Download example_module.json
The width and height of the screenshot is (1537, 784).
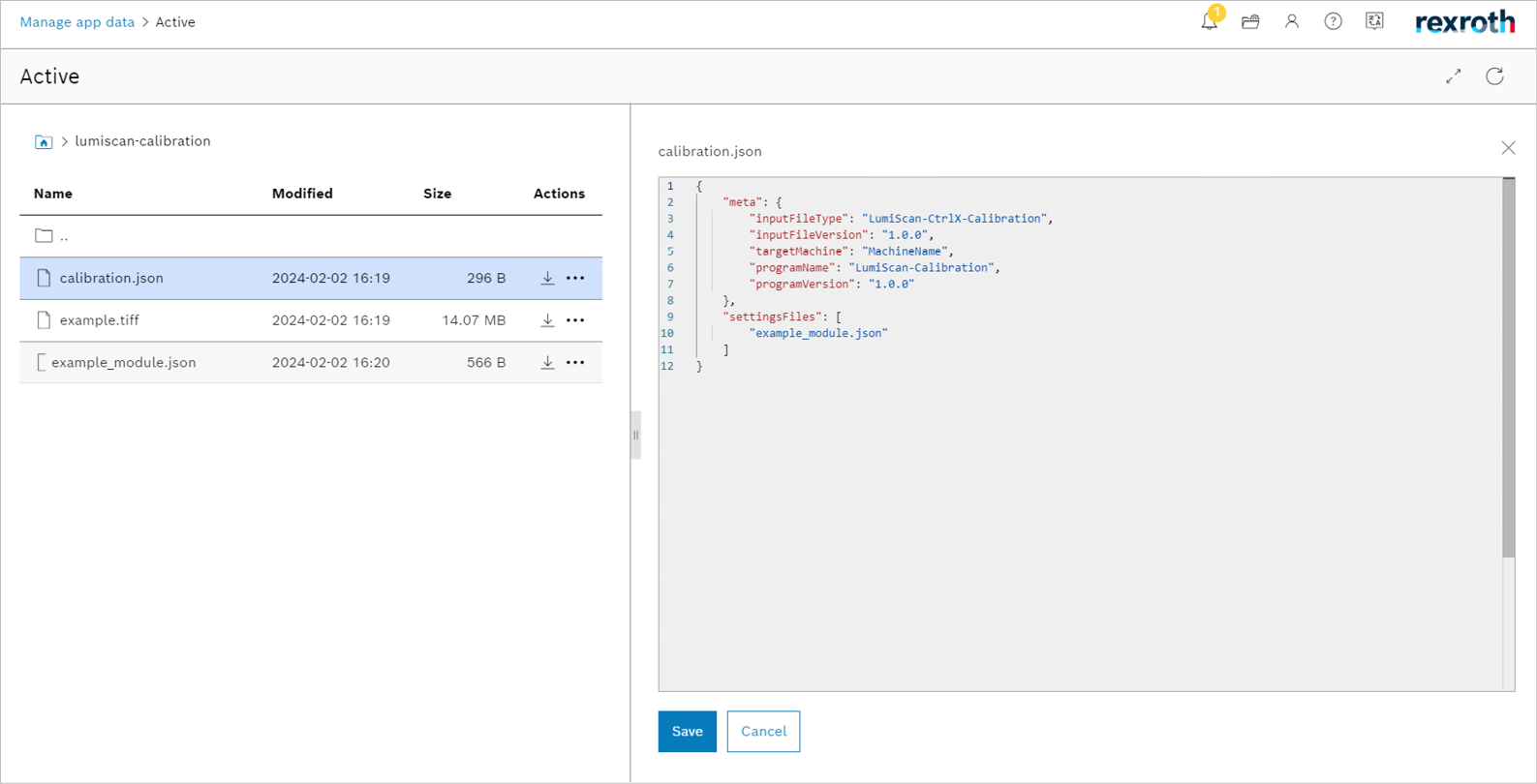tap(547, 362)
